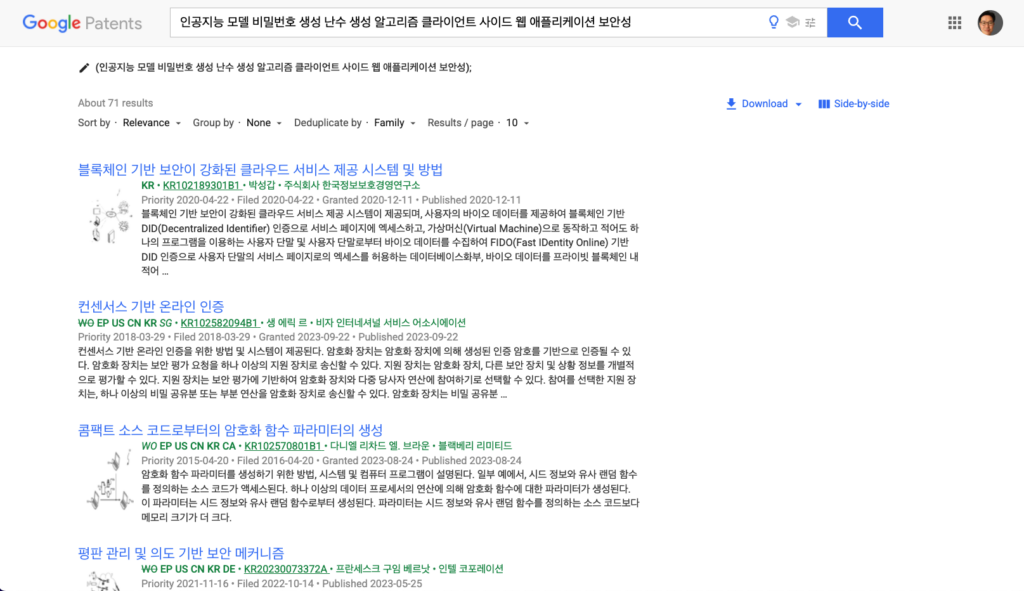1024x591 pixels.
Task: Open the 평판 관리 및 의도 기반 result
Action: point(181,553)
